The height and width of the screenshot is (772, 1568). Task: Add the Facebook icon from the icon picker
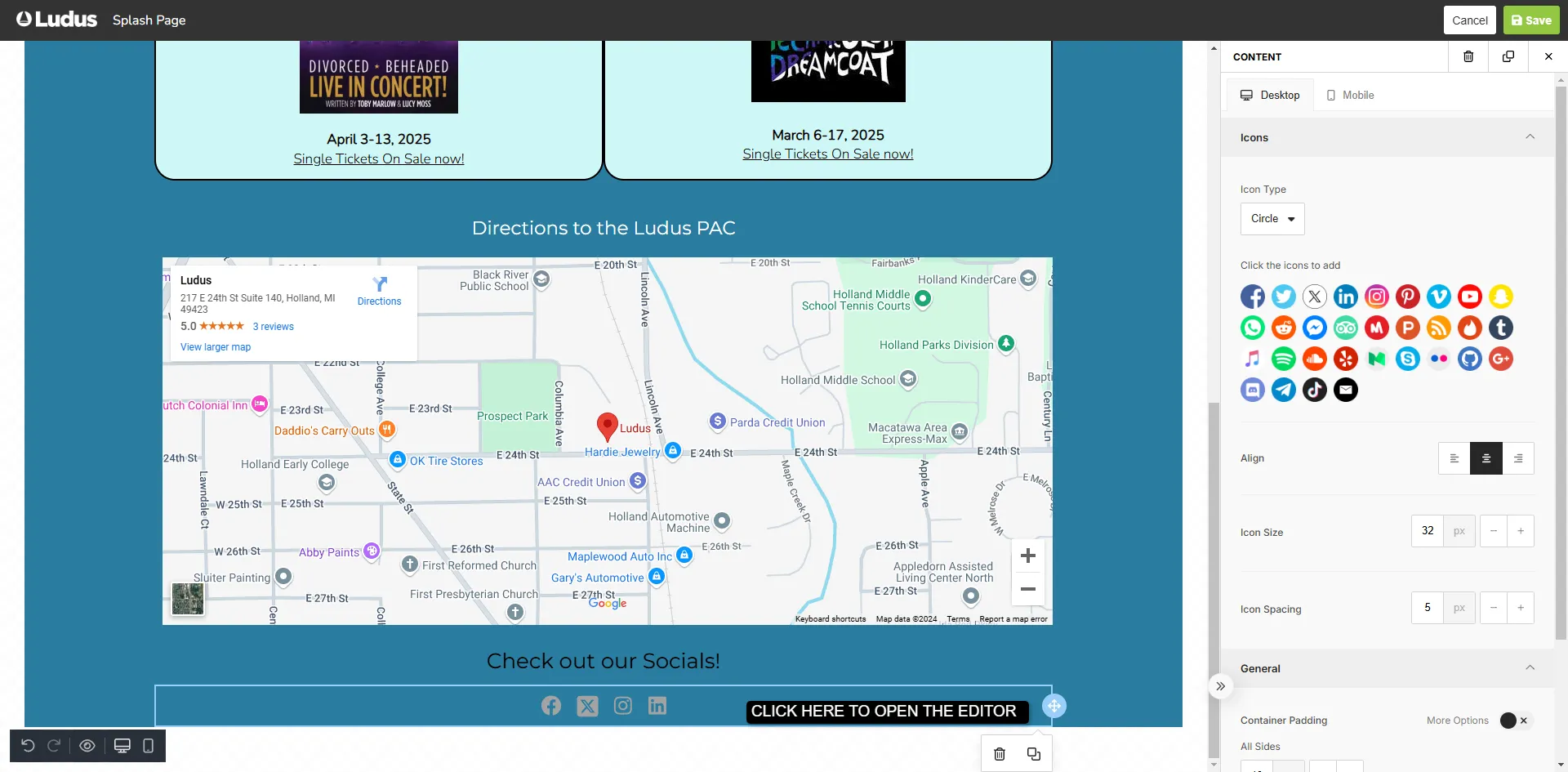click(1253, 297)
